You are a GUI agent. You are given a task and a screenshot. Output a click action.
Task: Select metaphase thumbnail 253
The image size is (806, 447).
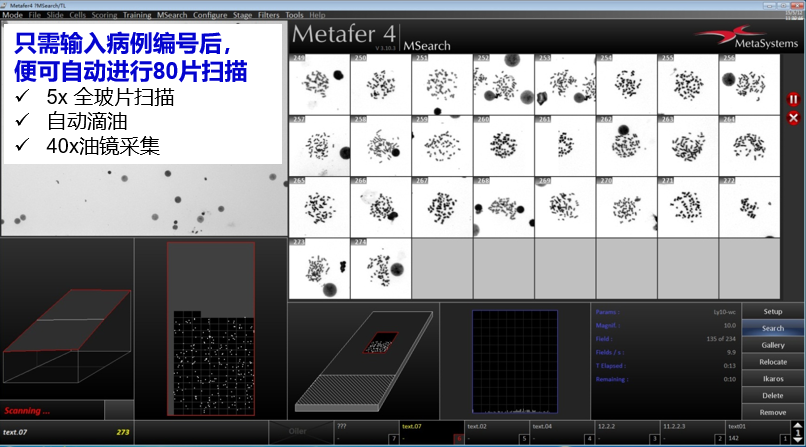pyautogui.click(x=565, y=84)
